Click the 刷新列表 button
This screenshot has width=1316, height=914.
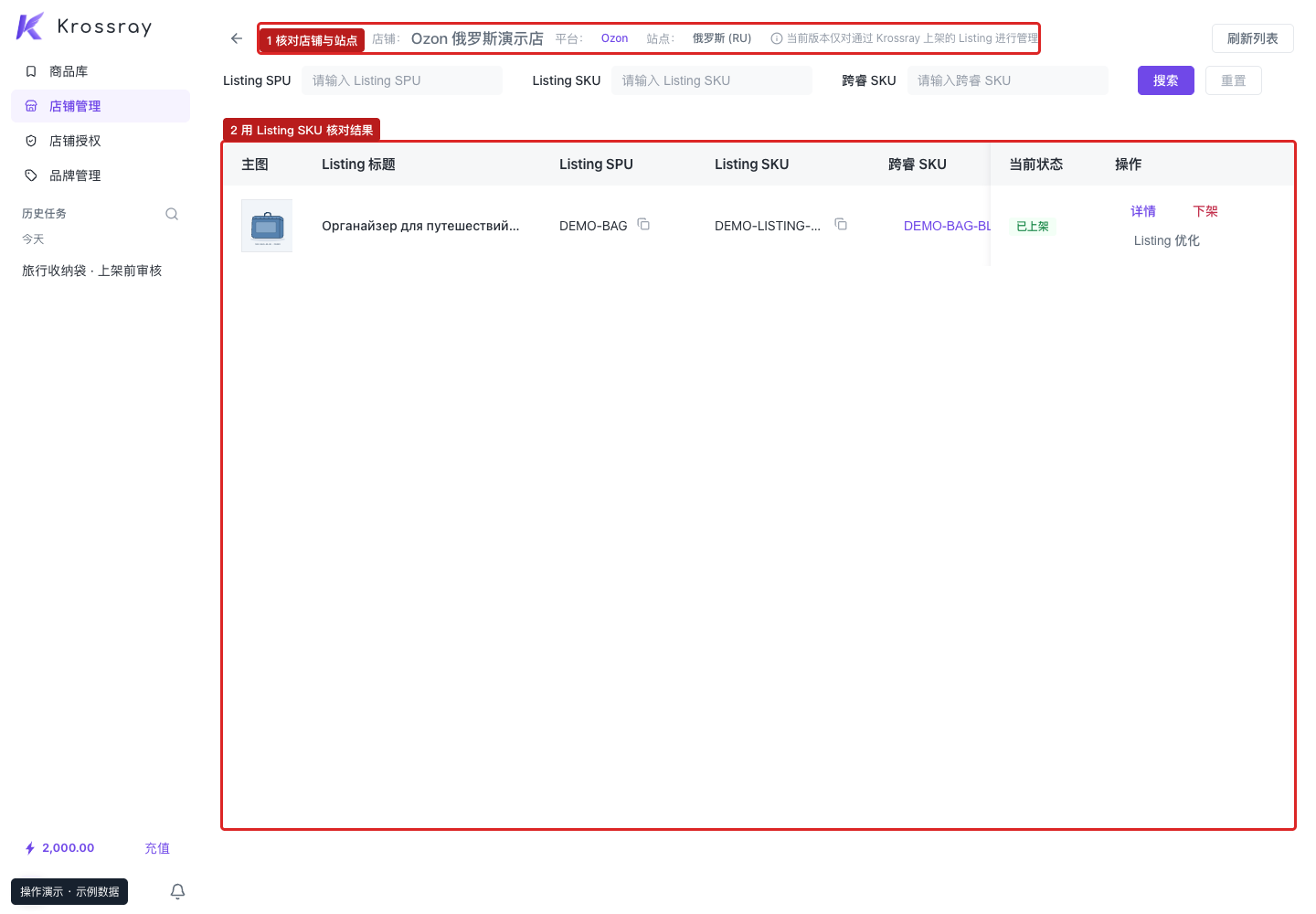[1253, 38]
